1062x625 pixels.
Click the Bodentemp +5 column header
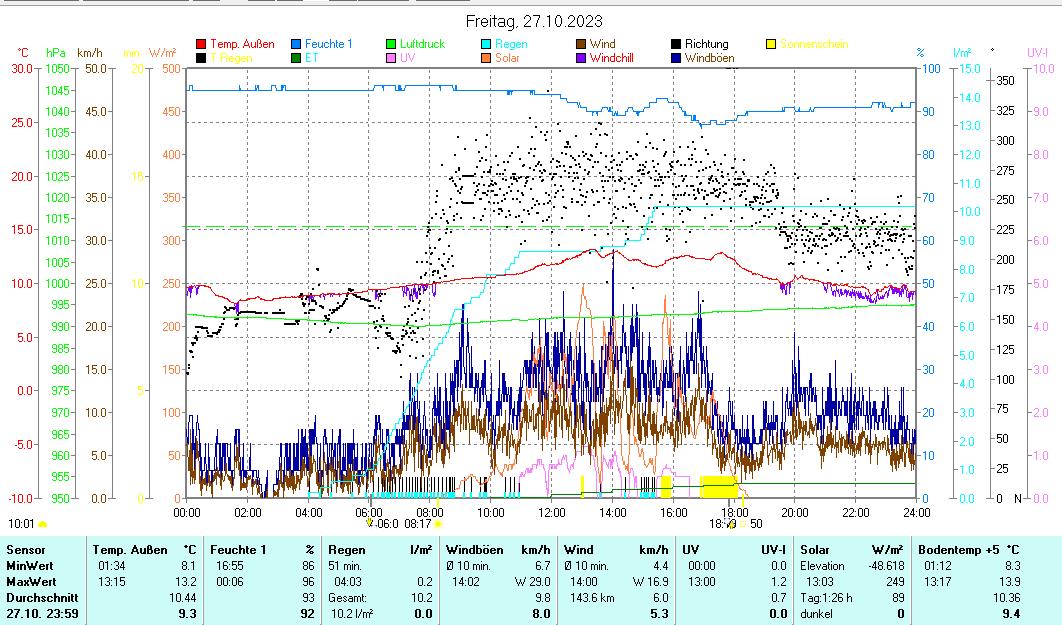(x=955, y=549)
